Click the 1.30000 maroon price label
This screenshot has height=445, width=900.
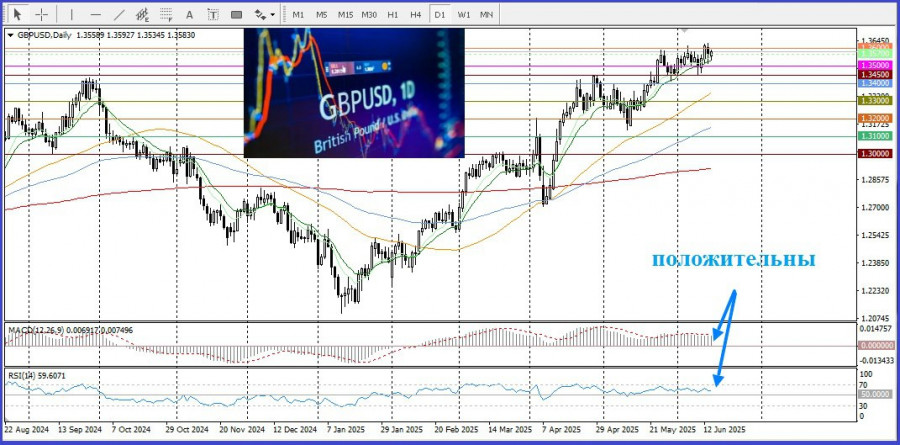(x=875, y=154)
